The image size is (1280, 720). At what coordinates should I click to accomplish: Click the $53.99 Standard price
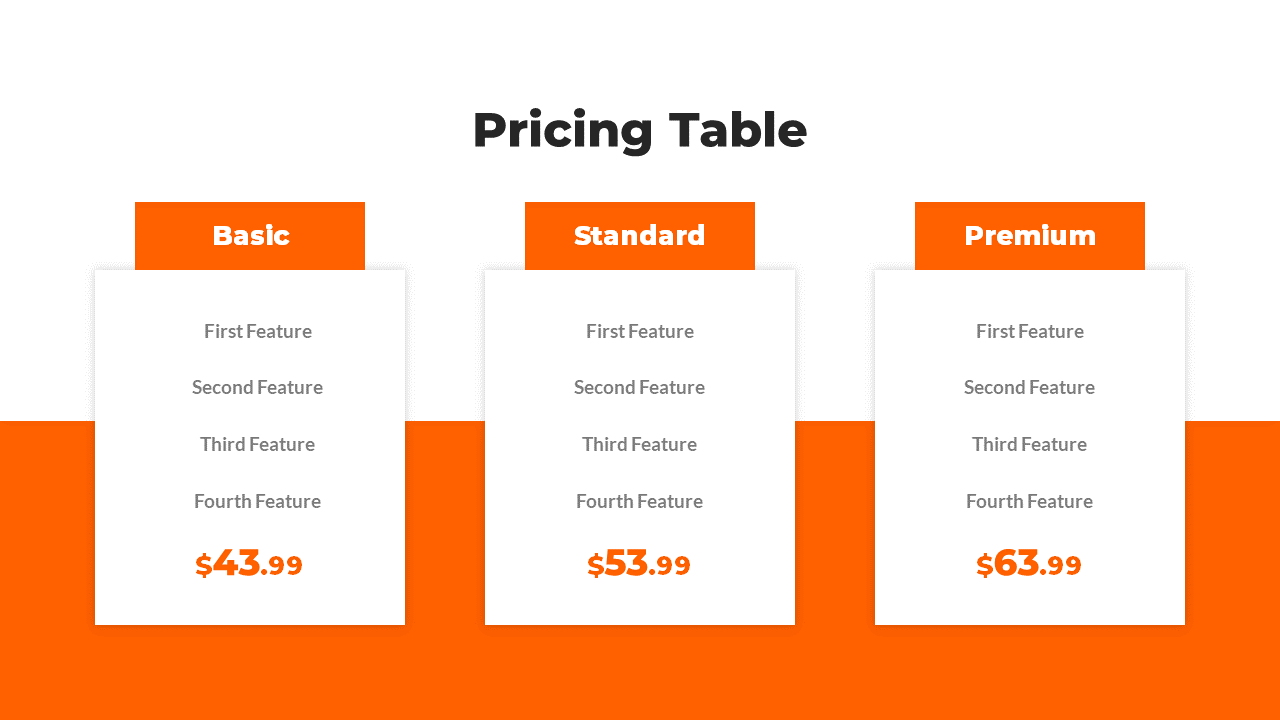pos(639,564)
